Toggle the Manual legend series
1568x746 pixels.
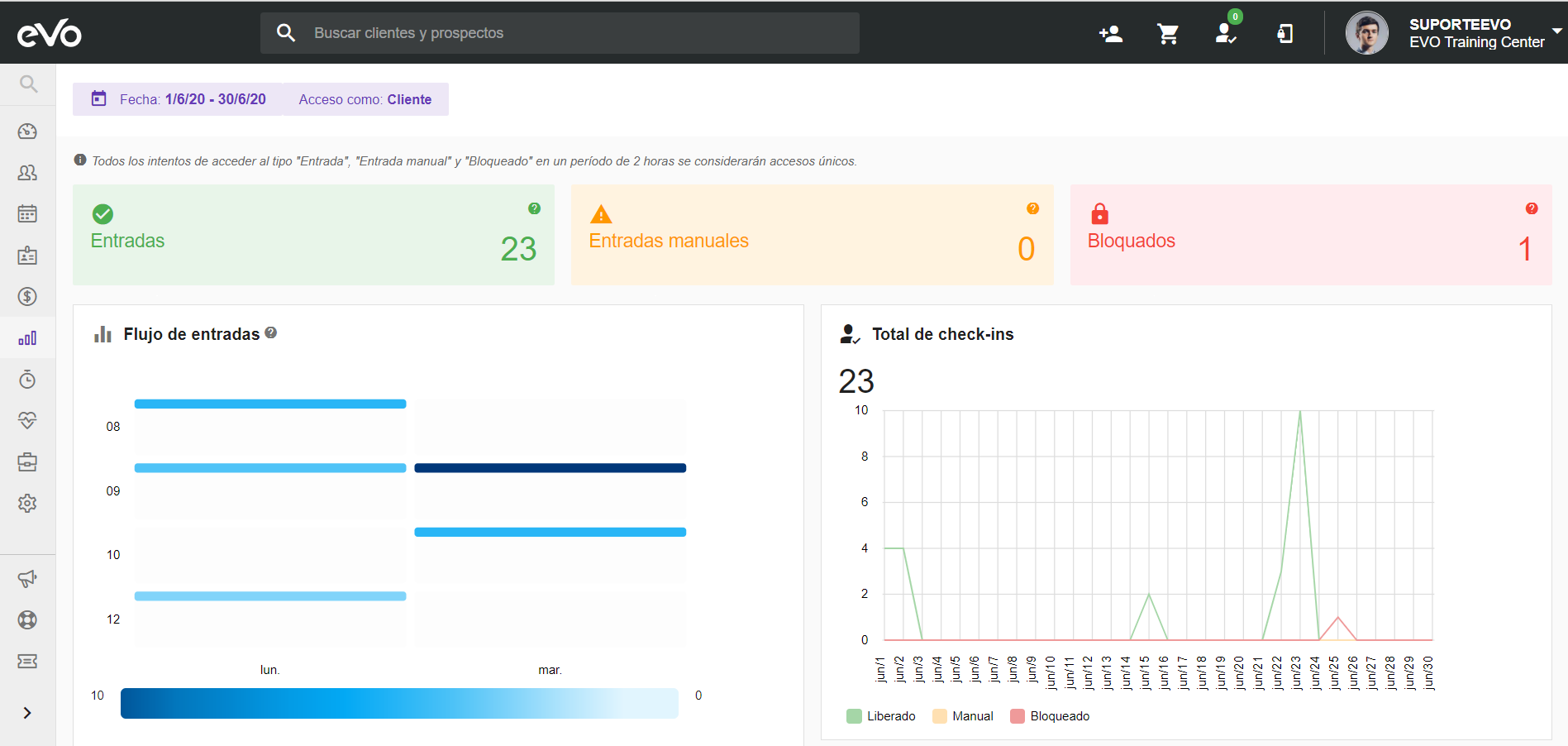(963, 716)
